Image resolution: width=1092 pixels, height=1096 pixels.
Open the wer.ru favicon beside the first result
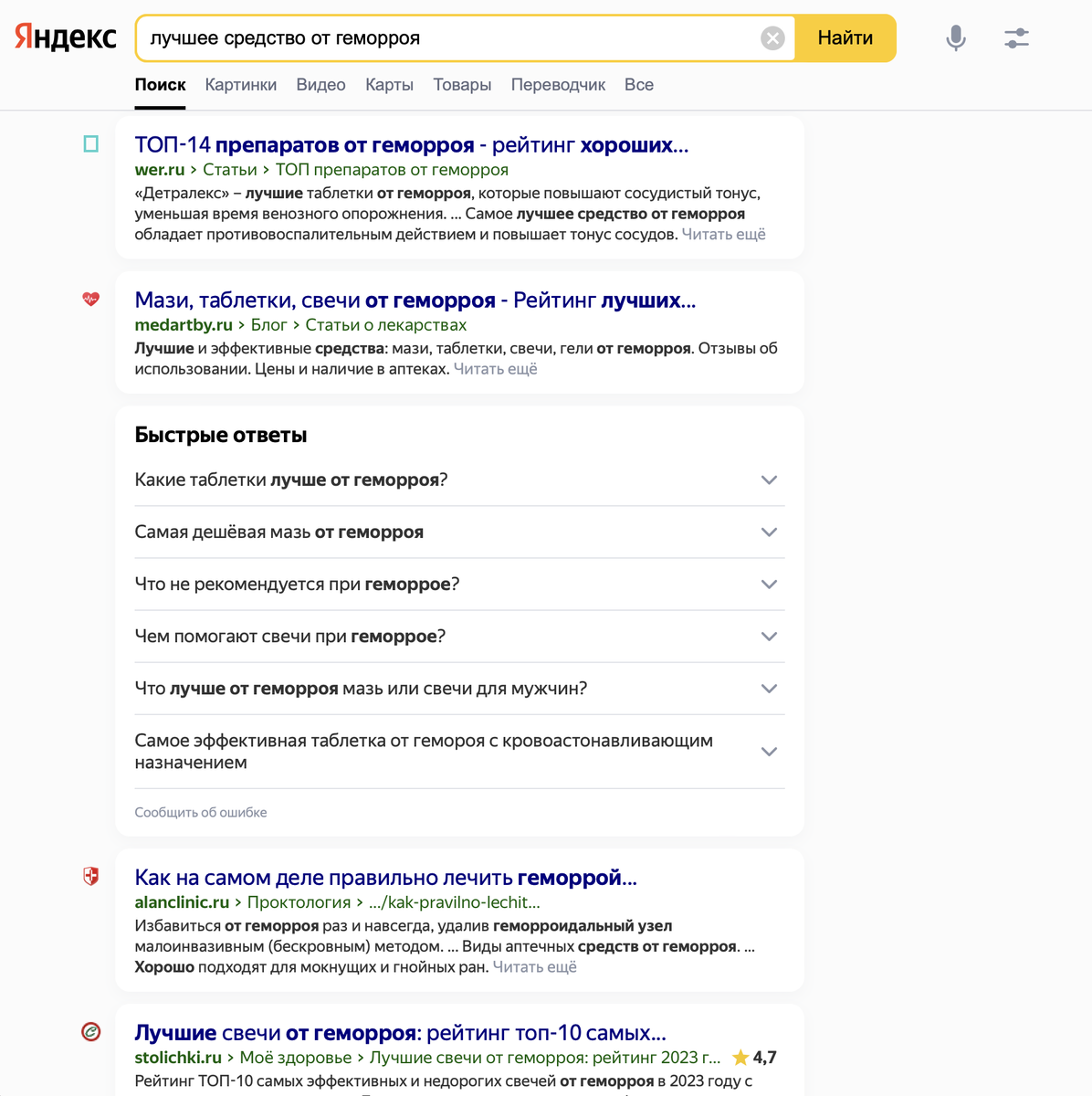(x=91, y=144)
